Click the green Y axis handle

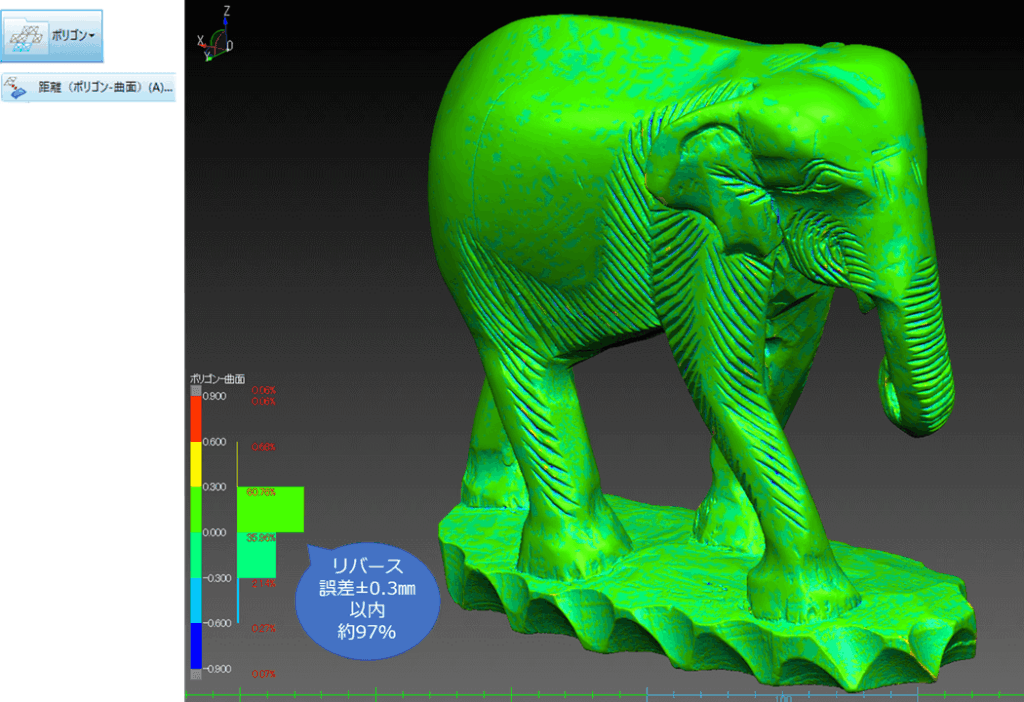tap(209, 57)
